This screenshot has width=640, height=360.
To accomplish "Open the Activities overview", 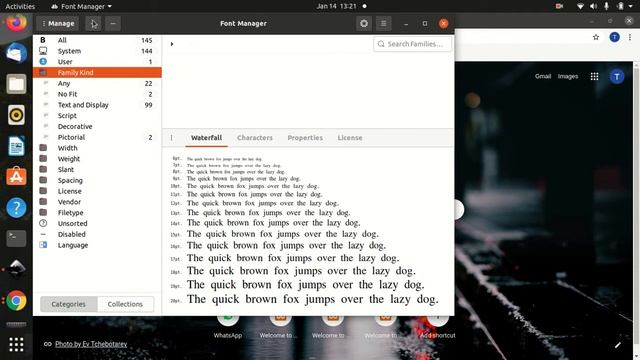I will [x=20, y=7].
